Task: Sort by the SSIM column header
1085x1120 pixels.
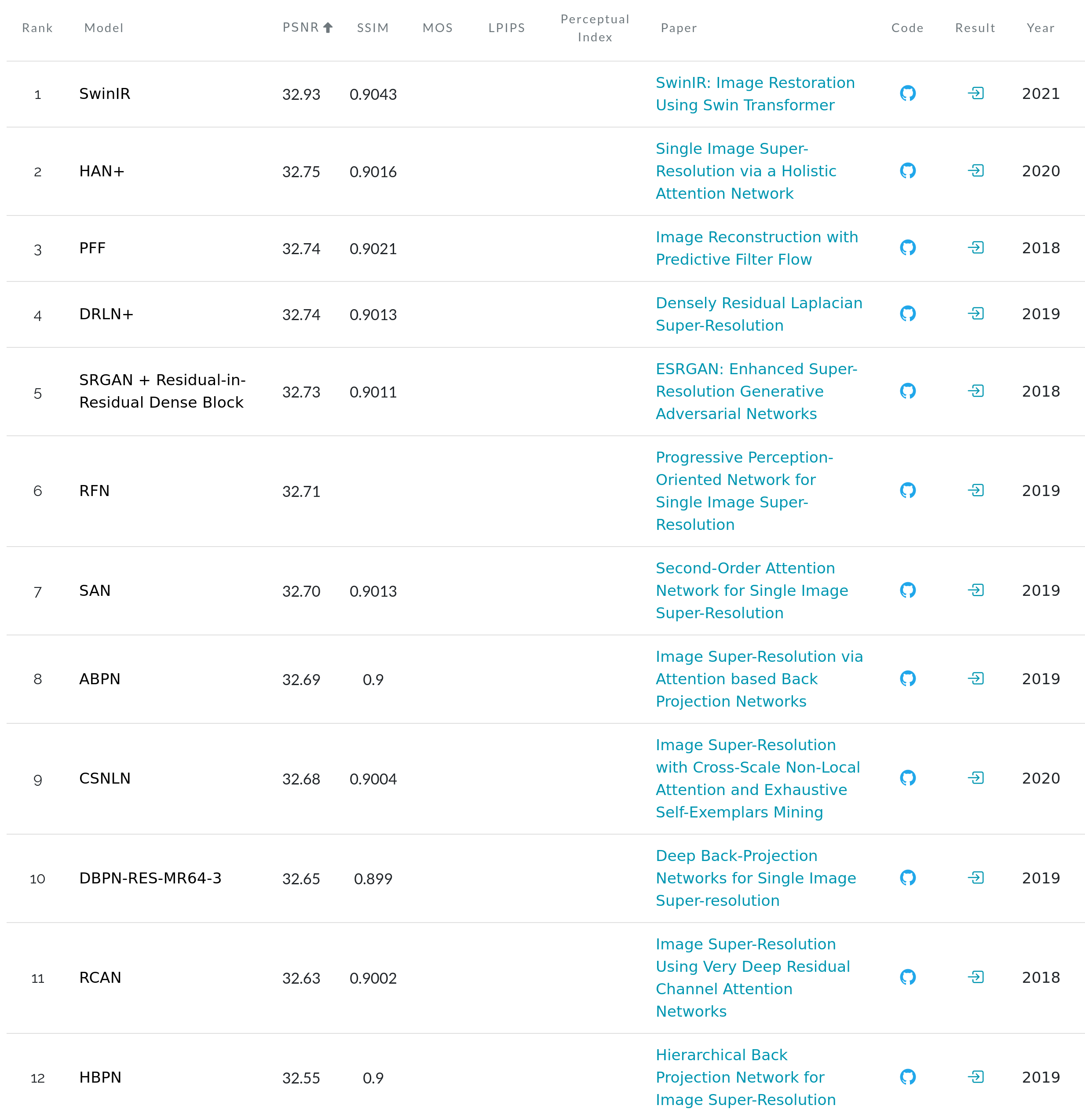Action: [373, 28]
